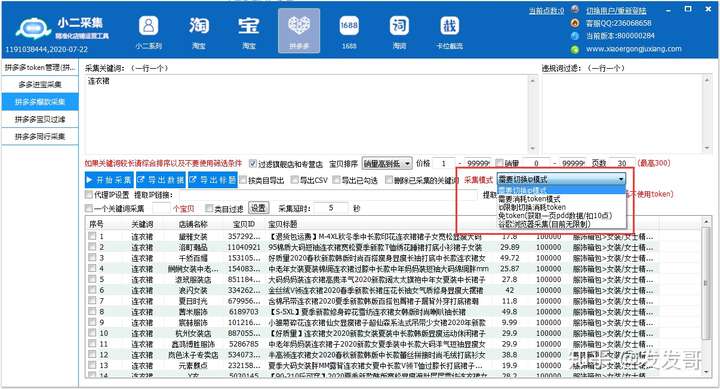Click the 小二采集 logo icon
720x389 pixels.
coord(33,28)
